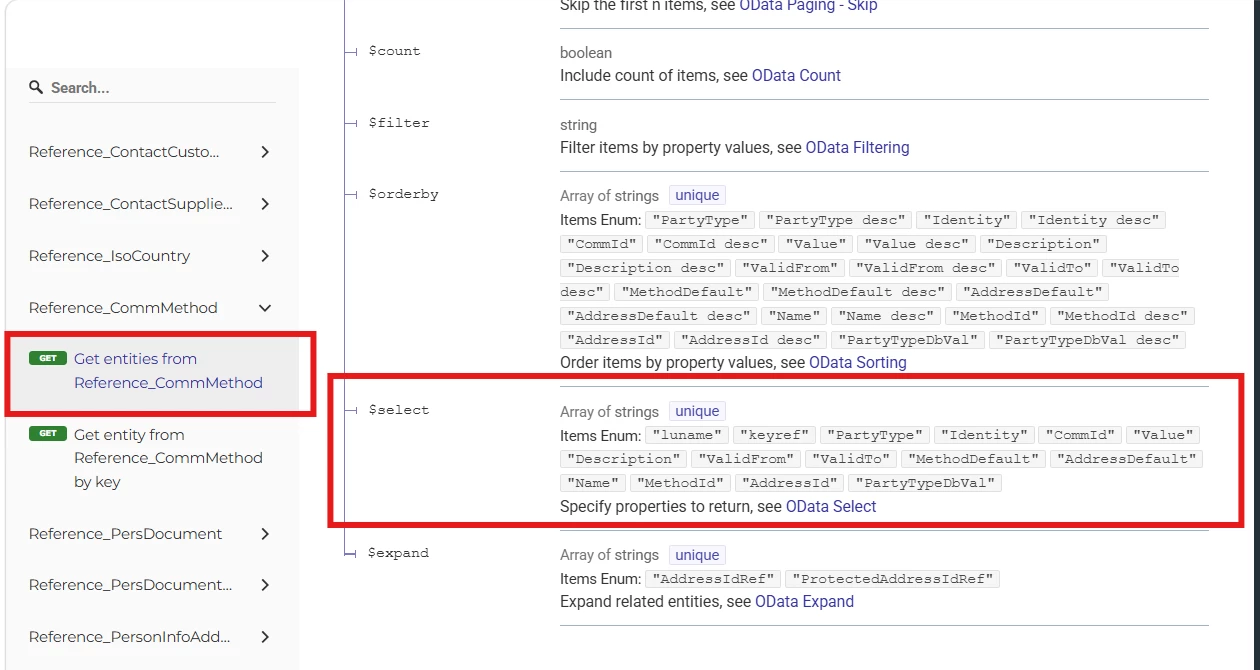Expand Reference_IsoCountry section chevron
The height and width of the screenshot is (670, 1260).
point(265,256)
